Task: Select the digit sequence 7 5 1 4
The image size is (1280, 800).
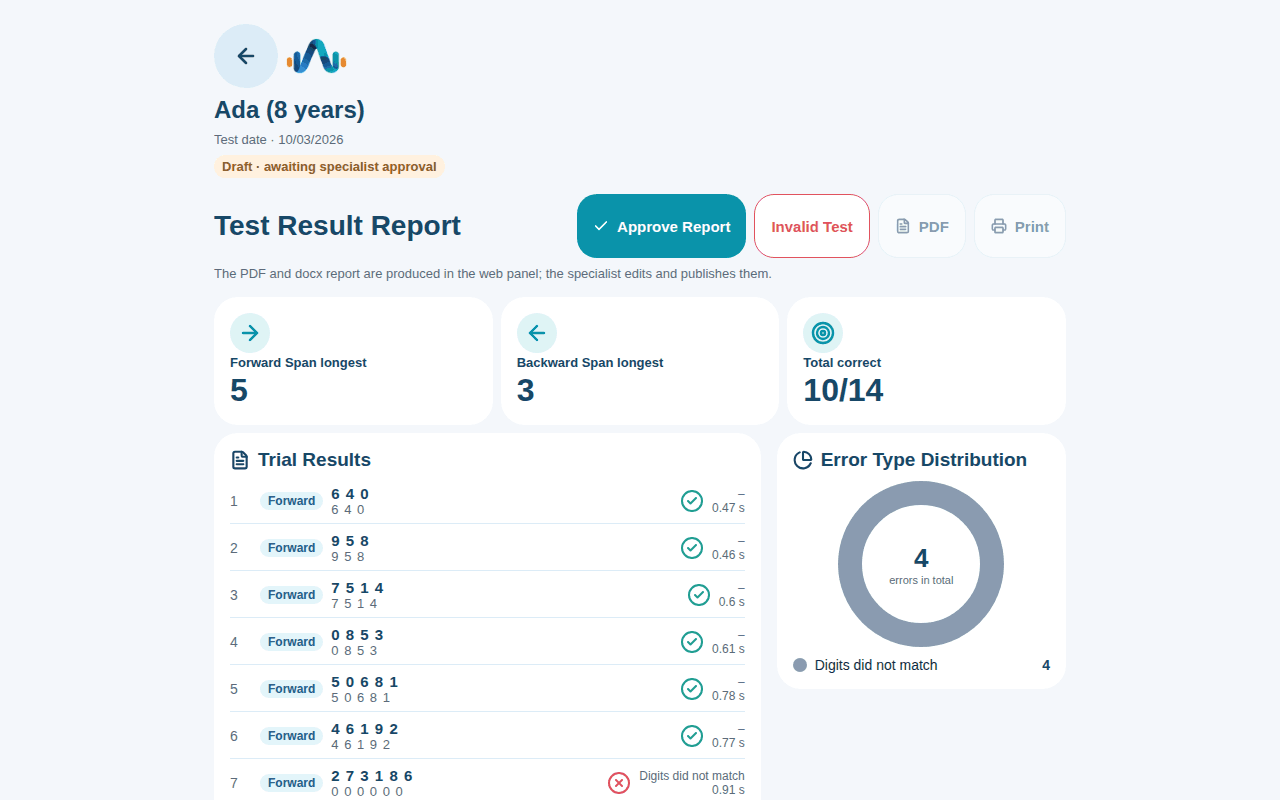Action: point(357,588)
